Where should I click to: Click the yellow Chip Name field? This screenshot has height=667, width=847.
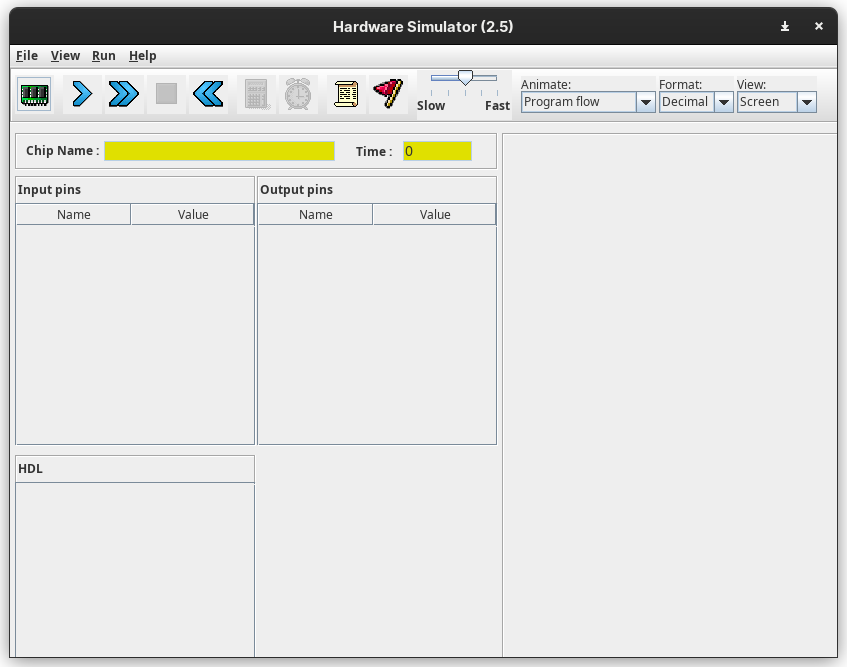point(219,151)
